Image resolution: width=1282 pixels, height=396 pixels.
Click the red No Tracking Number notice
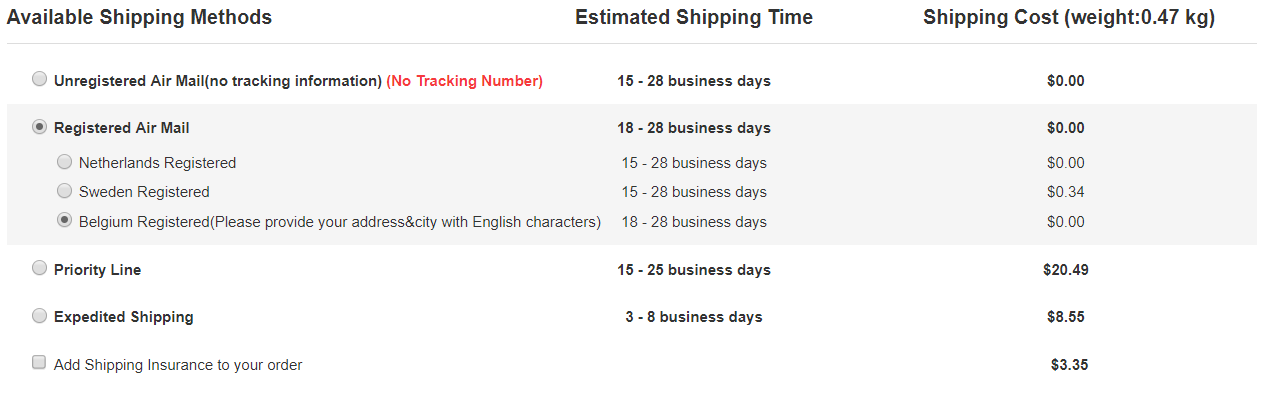point(465,81)
